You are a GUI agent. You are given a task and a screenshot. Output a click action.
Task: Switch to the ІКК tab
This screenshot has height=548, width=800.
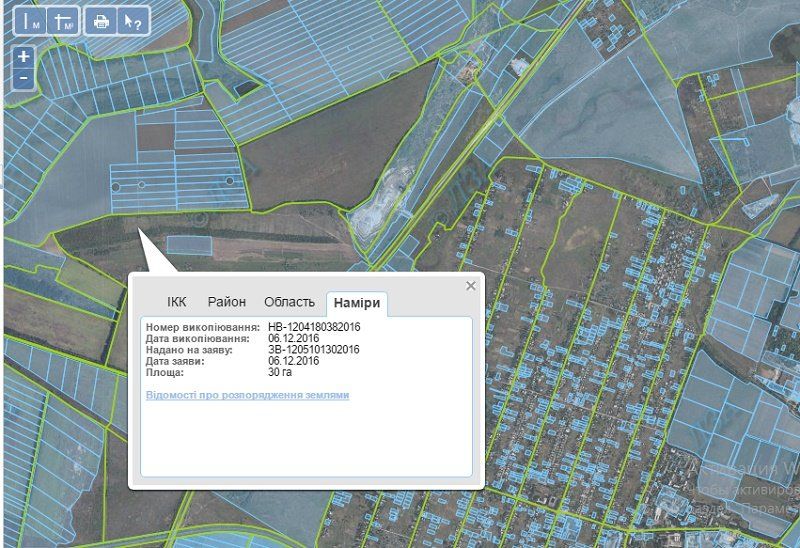(177, 302)
